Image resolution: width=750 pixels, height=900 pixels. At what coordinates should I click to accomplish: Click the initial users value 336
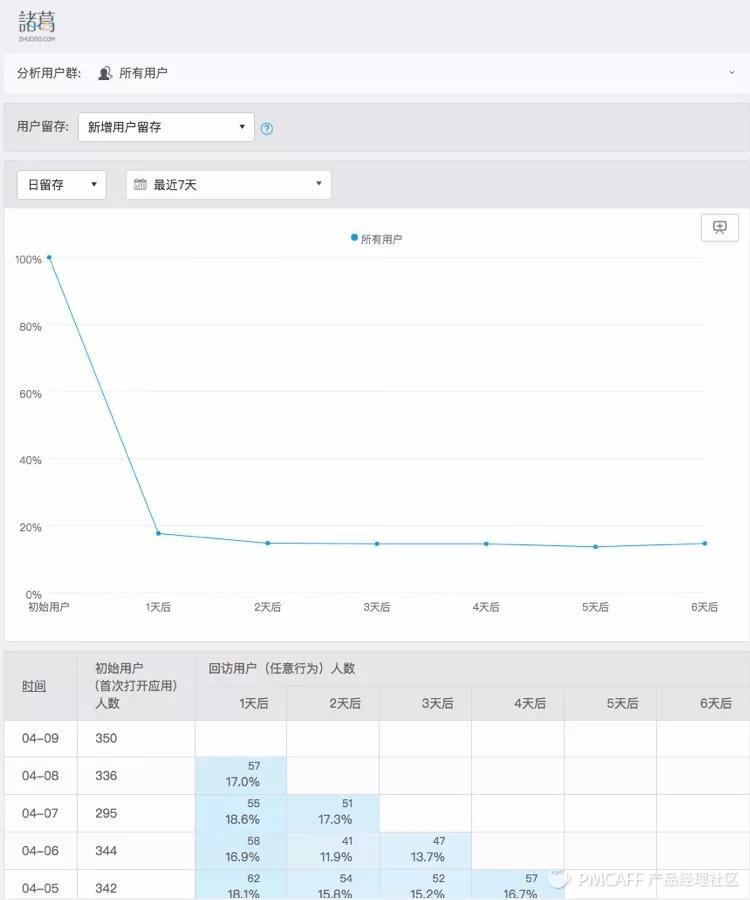click(106, 775)
